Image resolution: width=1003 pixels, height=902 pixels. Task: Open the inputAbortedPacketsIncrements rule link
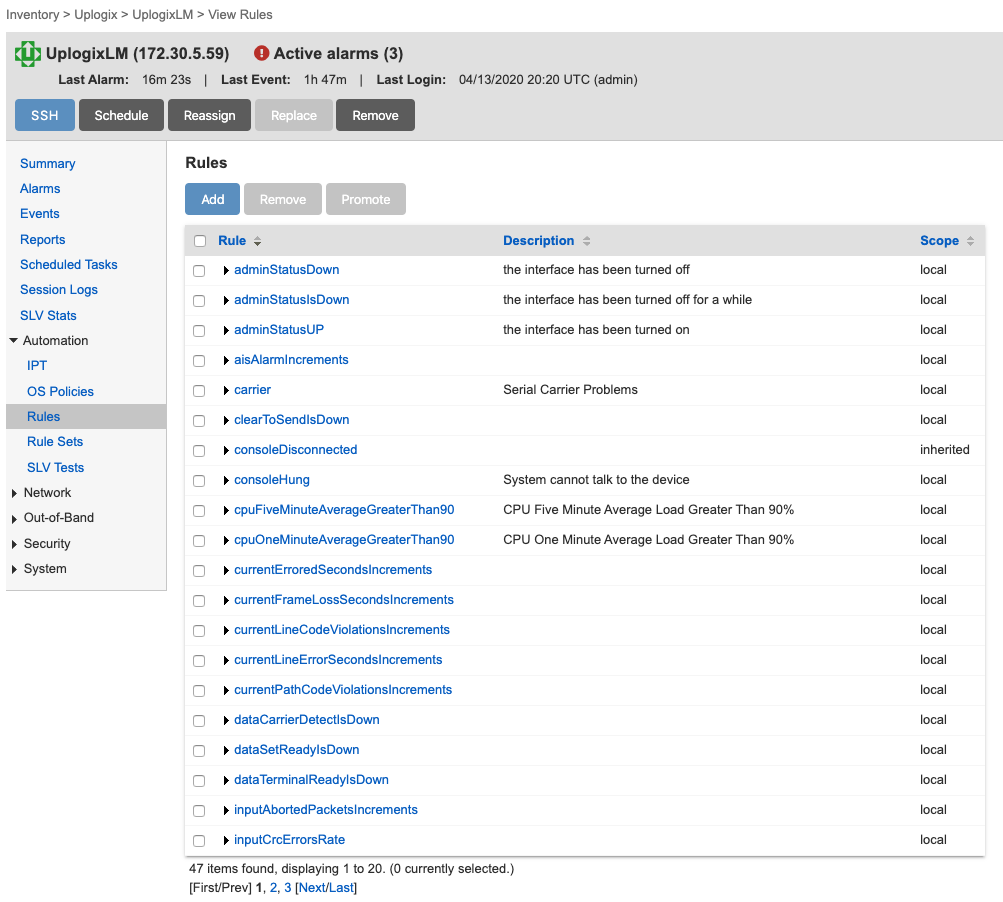pos(326,810)
